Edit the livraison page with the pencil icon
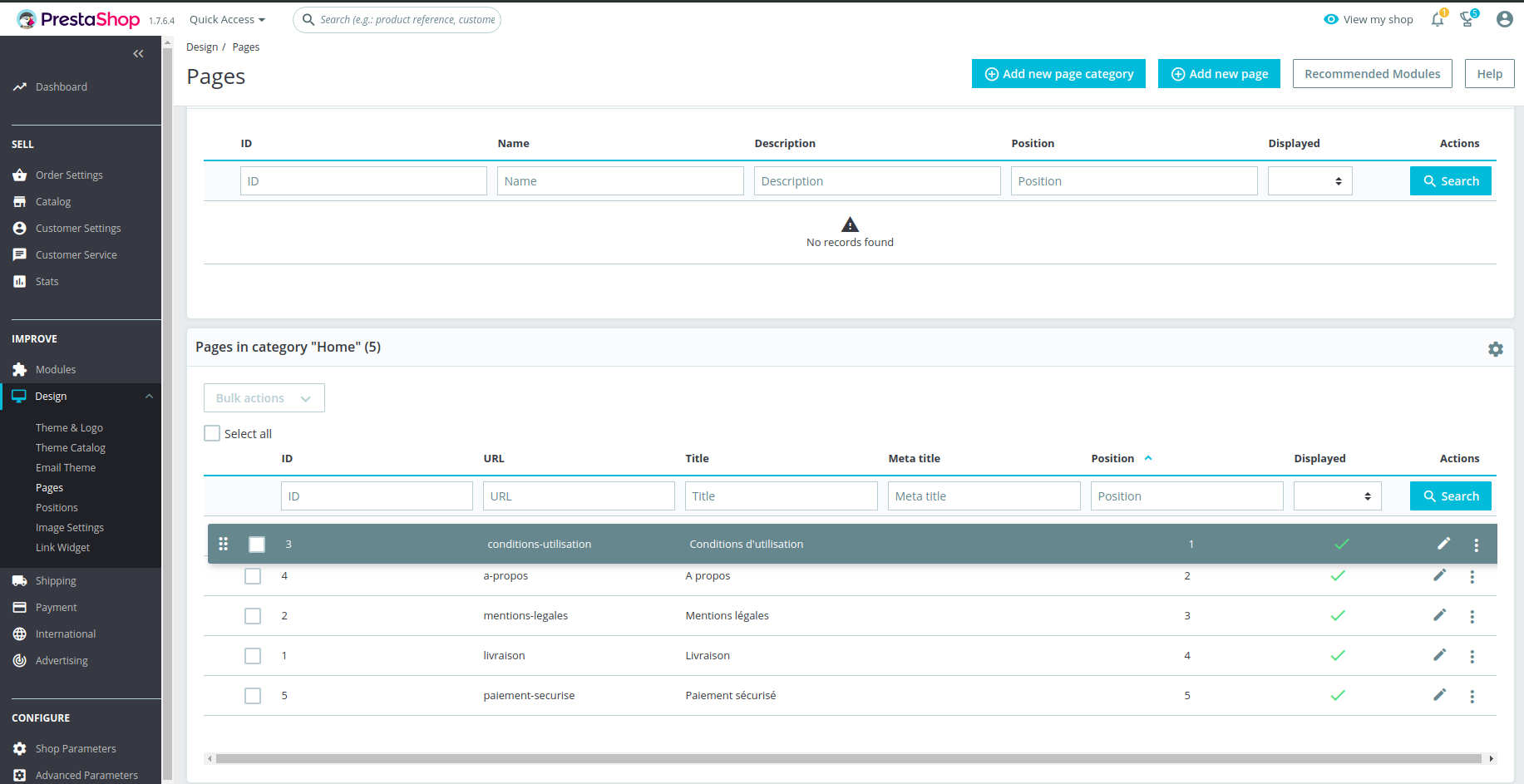Viewport: 1524px width, 784px height. pos(1440,655)
